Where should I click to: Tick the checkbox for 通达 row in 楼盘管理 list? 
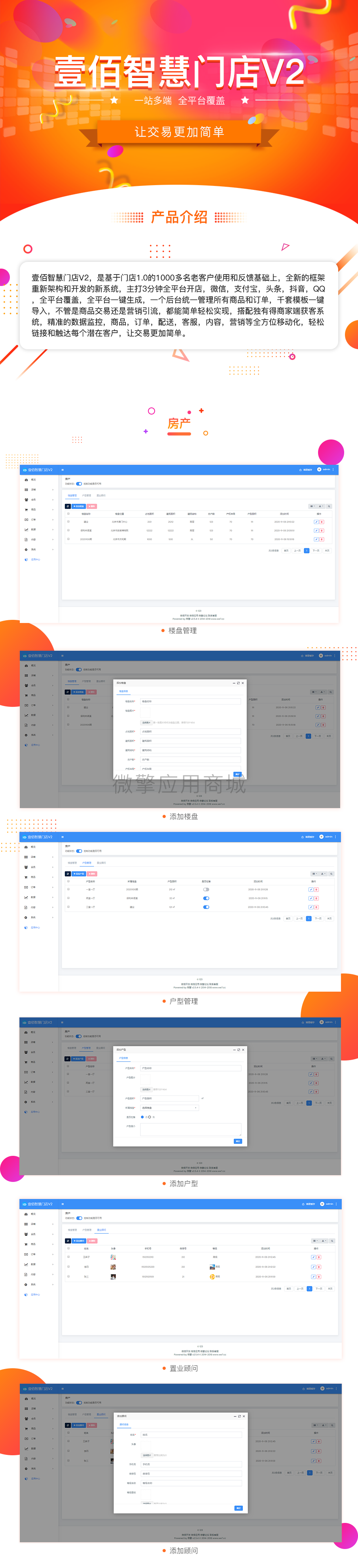point(68,522)
